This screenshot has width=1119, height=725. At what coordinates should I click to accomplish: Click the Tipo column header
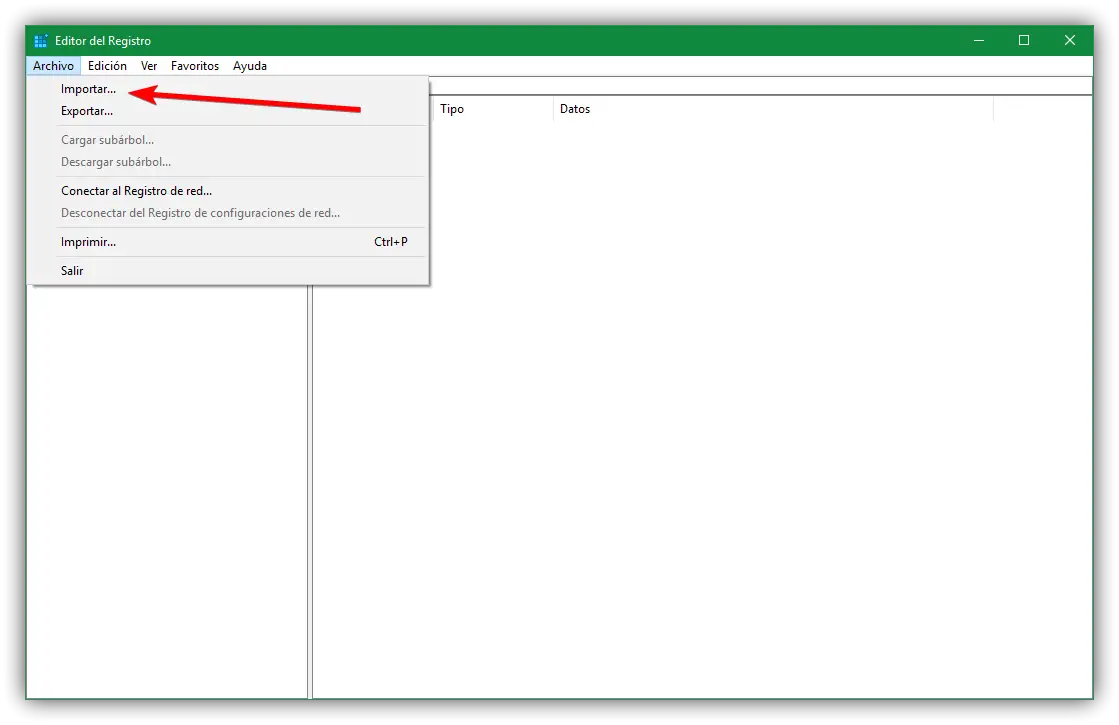[x=492, y=109]
